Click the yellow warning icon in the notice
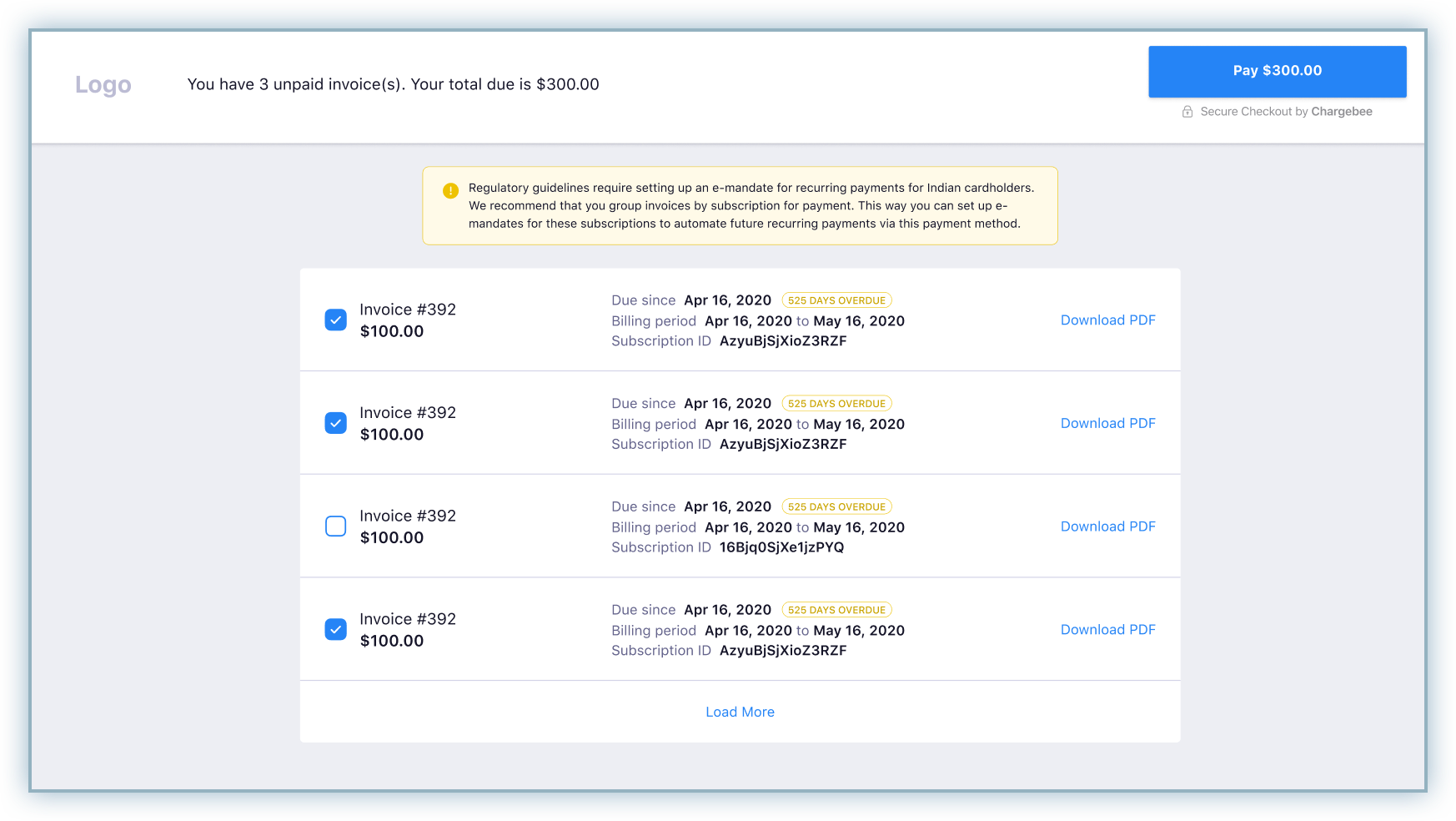The height and width of the screenshot is (821, 1456). (x=450, y=190)
